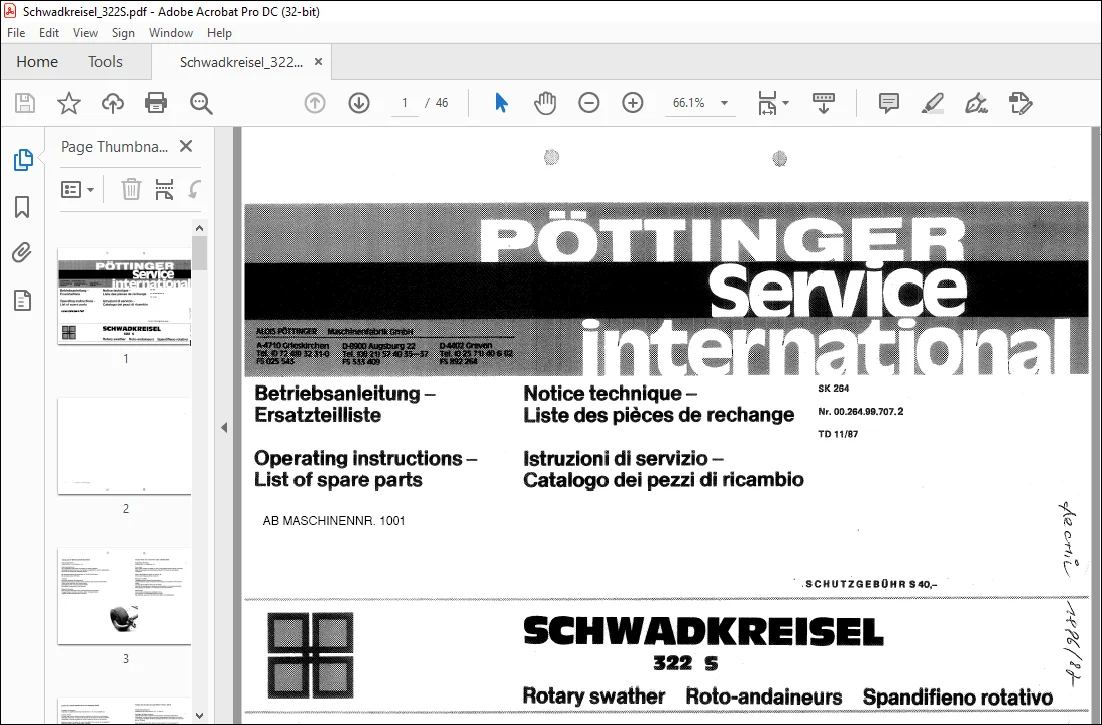Image resolution: width=1102 pixels, height=725 pixels.
Task: Zoom out with minus circle
Action: [x=589, y=103]
